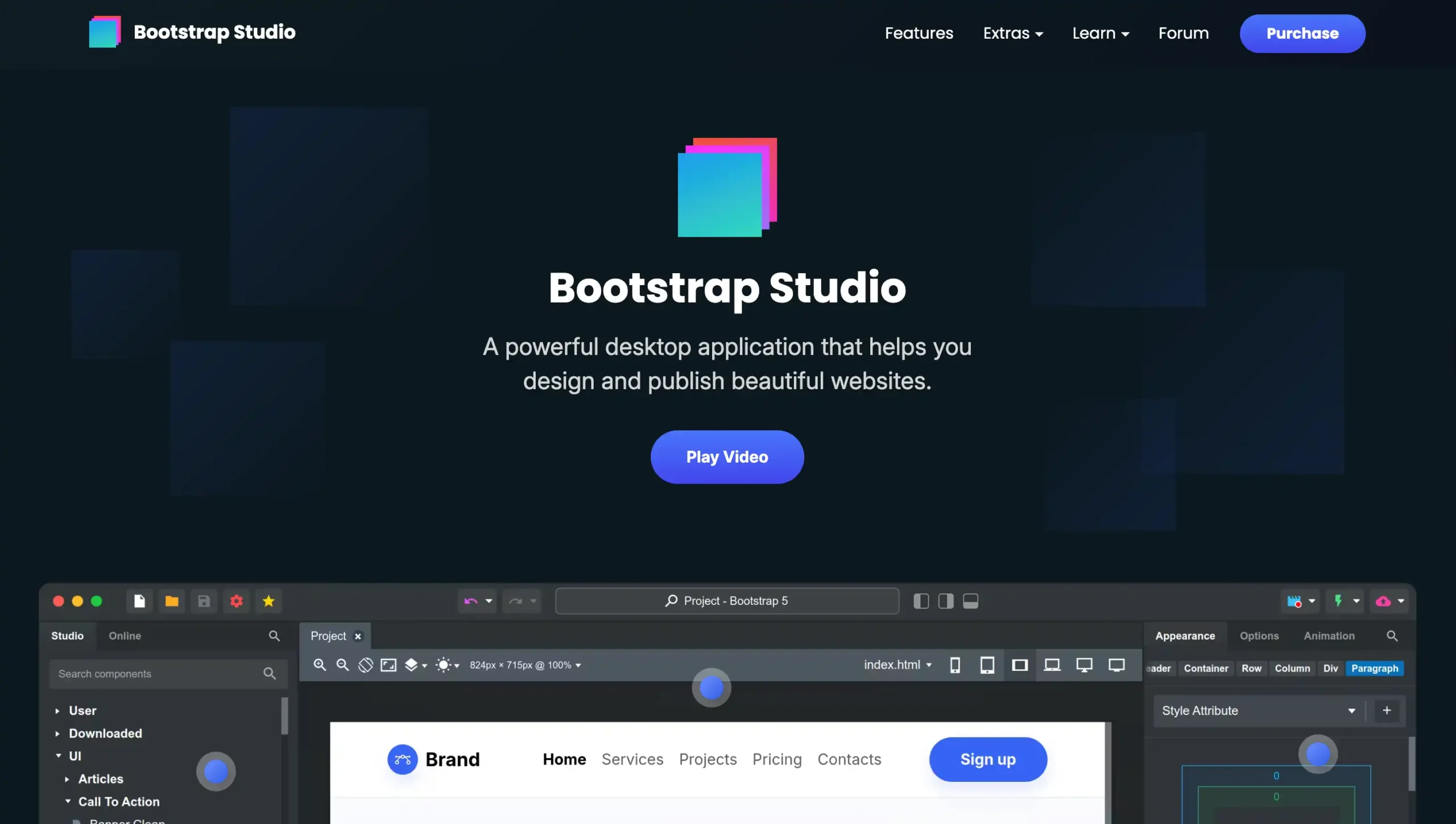
Task: Expand the Downloaded tree item
Action: [57, 734]
